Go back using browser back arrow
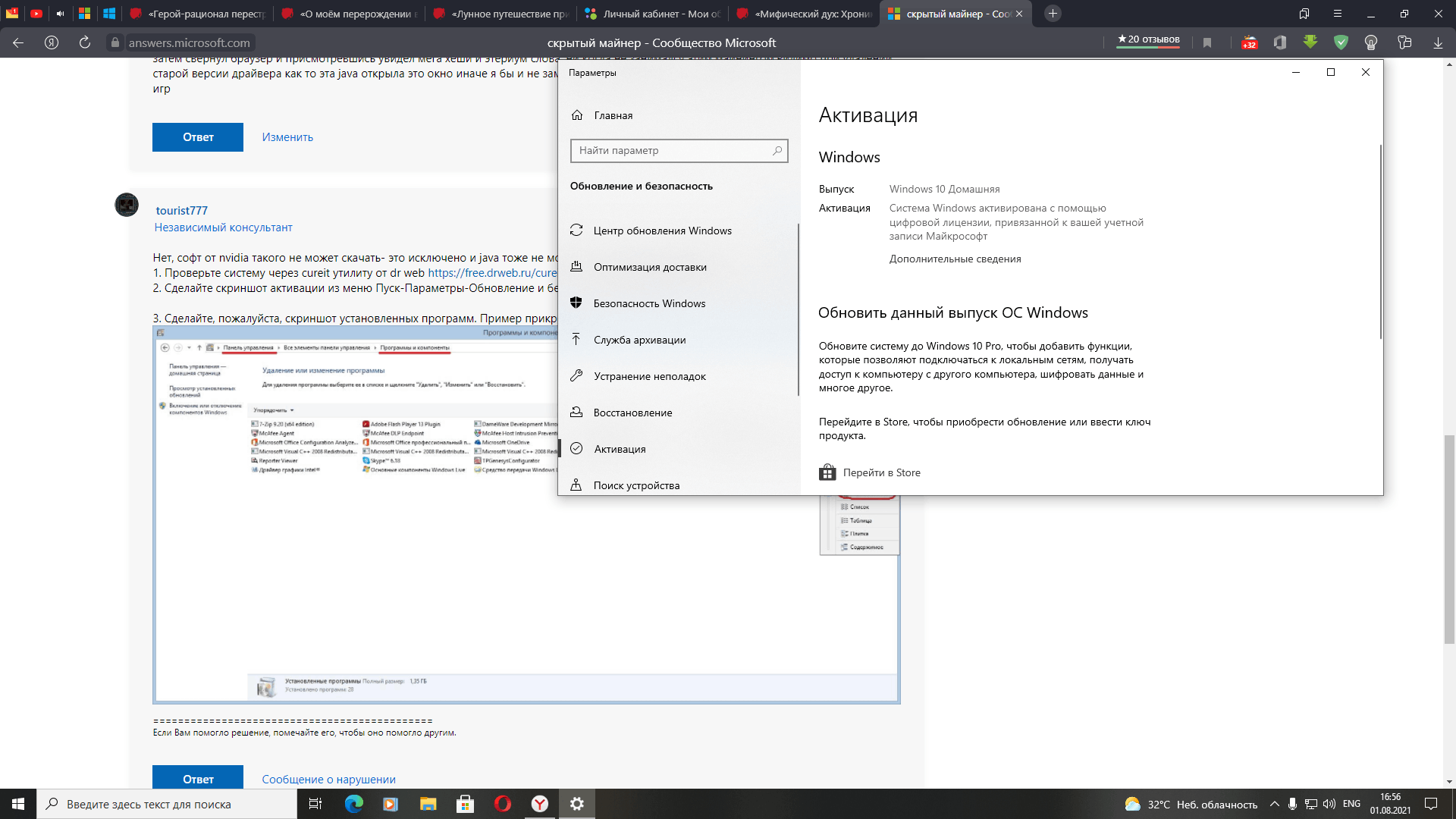Viewport: 1456px width, 819px height. 18,43
